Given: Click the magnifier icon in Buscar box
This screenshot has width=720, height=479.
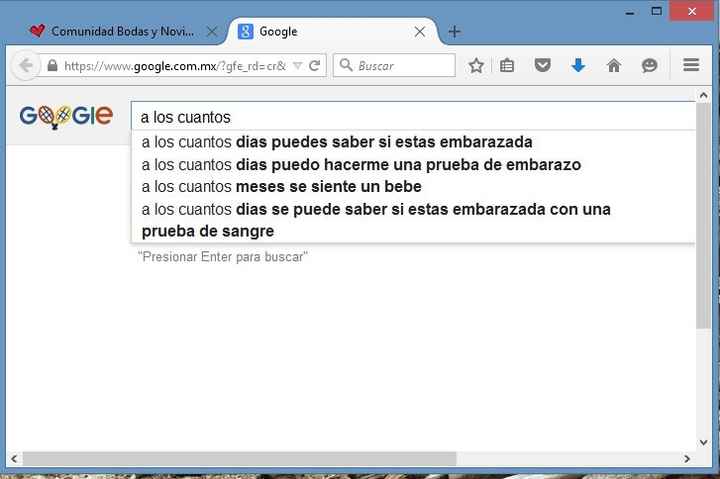Looking at the screenshot, I should [x=346, y=65].
